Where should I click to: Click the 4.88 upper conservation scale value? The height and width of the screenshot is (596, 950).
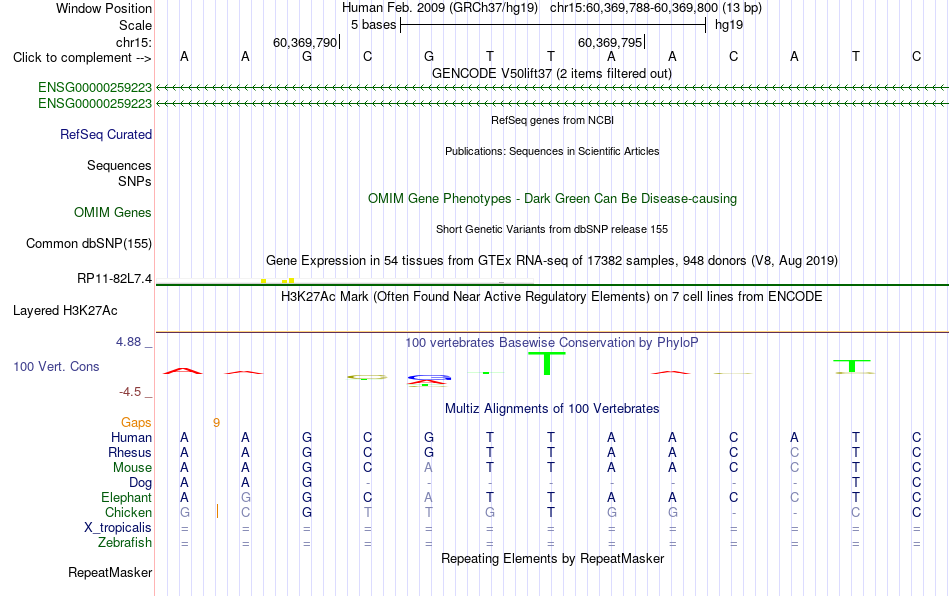128,342
